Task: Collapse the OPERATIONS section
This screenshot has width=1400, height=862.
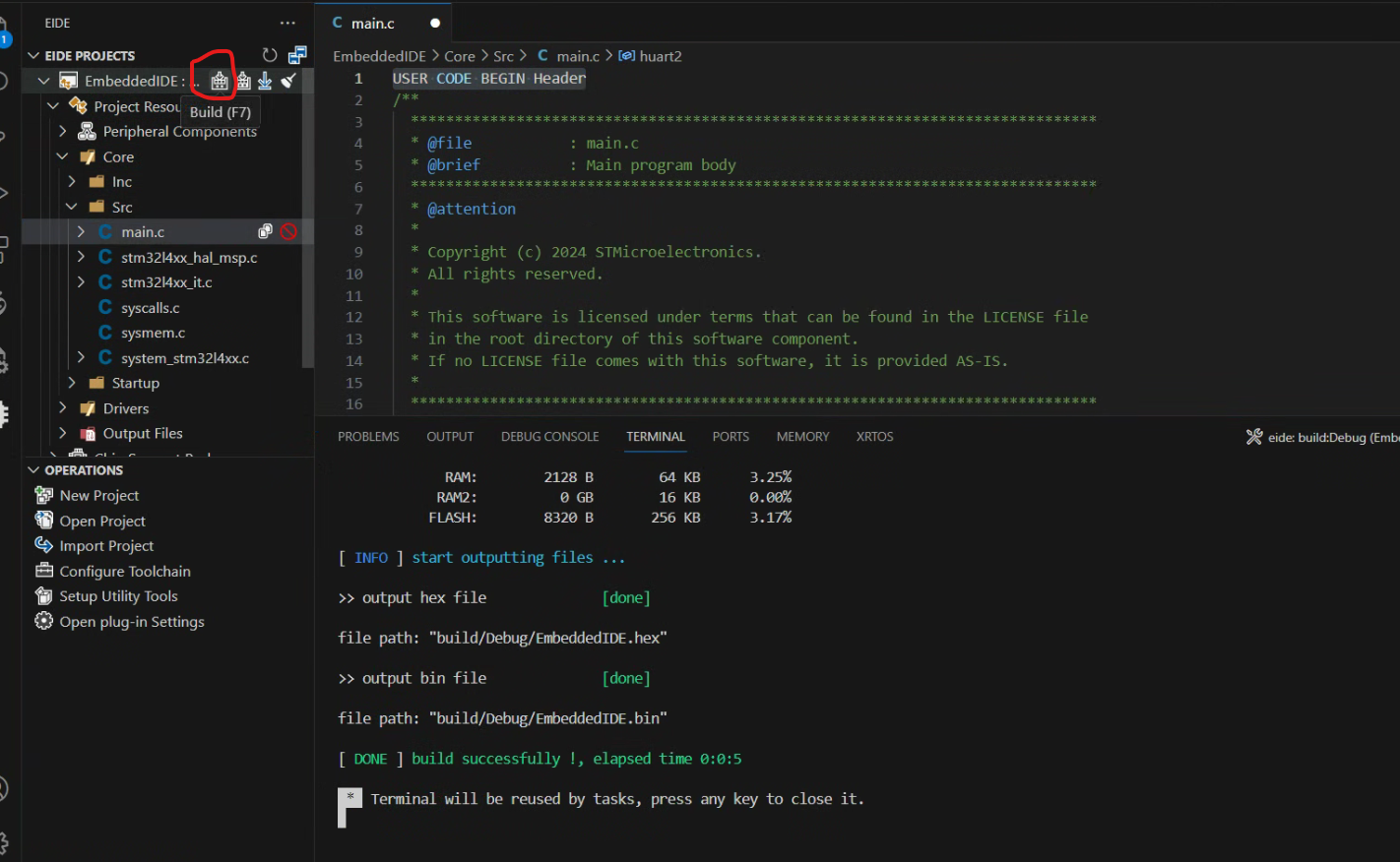Action: coord(33,470)
